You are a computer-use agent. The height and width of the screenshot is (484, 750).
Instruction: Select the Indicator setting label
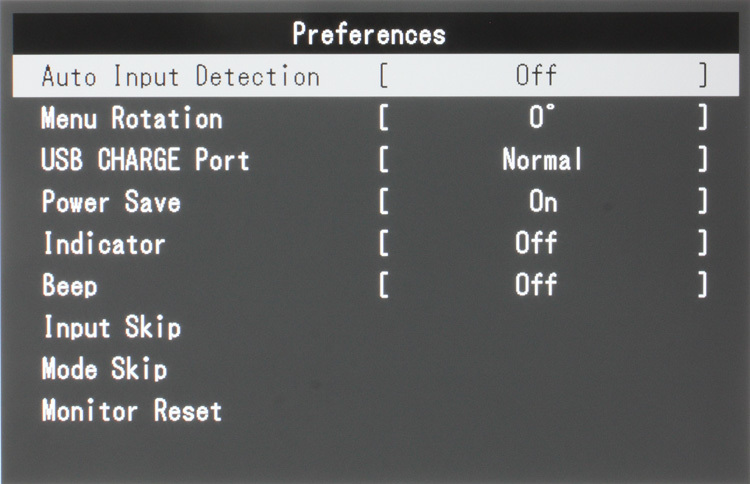tap(103, 244)
